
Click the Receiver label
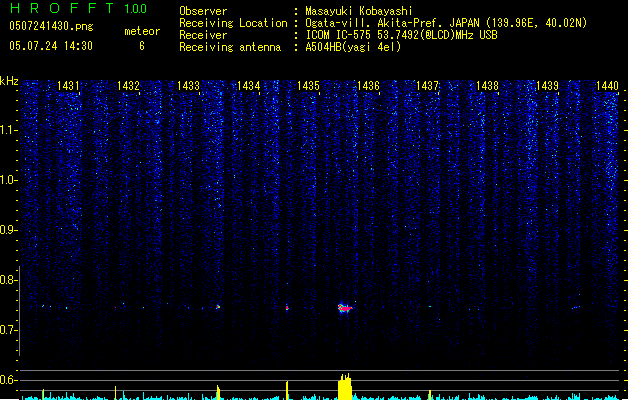click(x=203, y=35)
